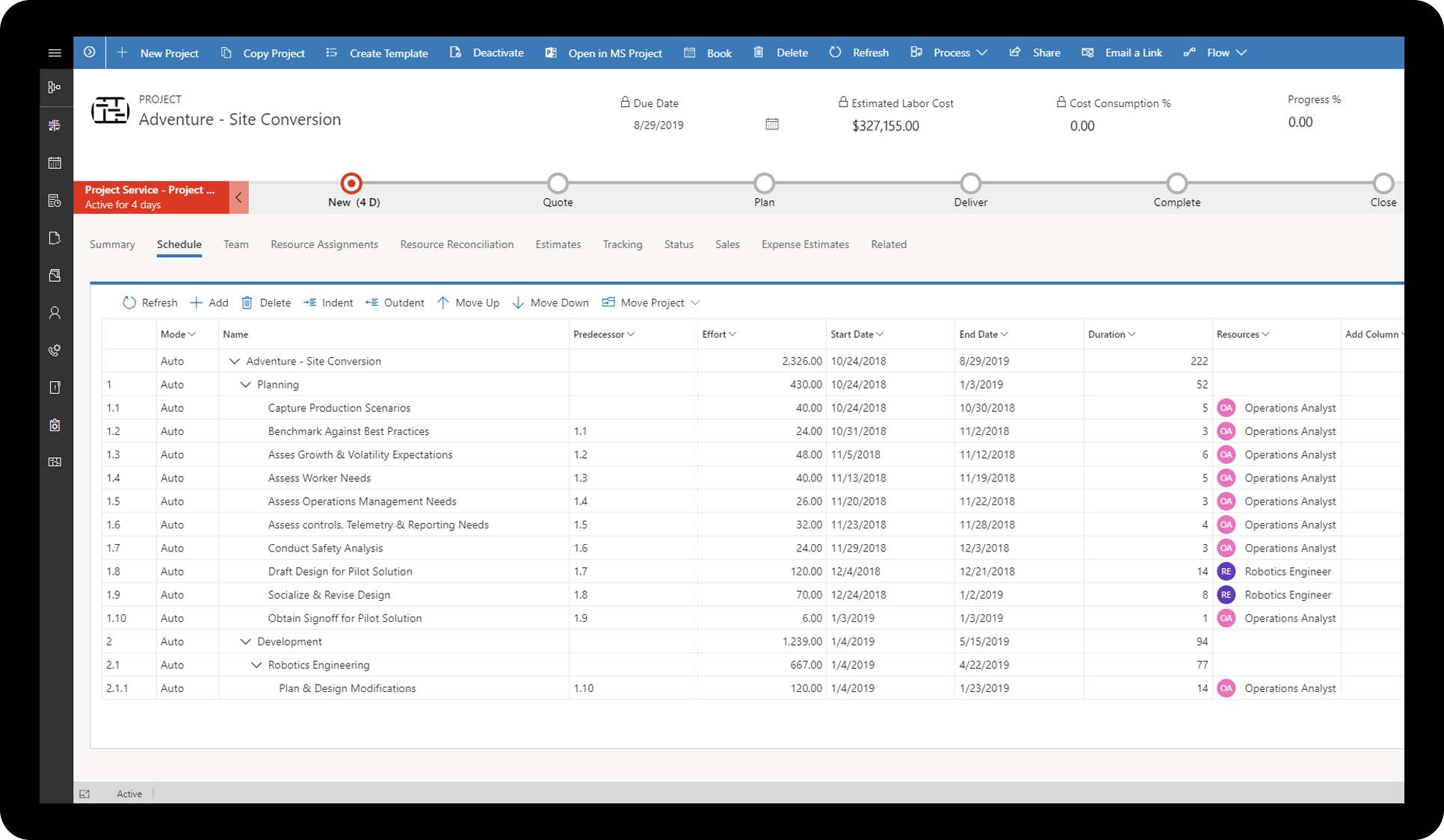The image size is (1444, 840).
Task: Click the person icon in sidebar
Action: 55,313
